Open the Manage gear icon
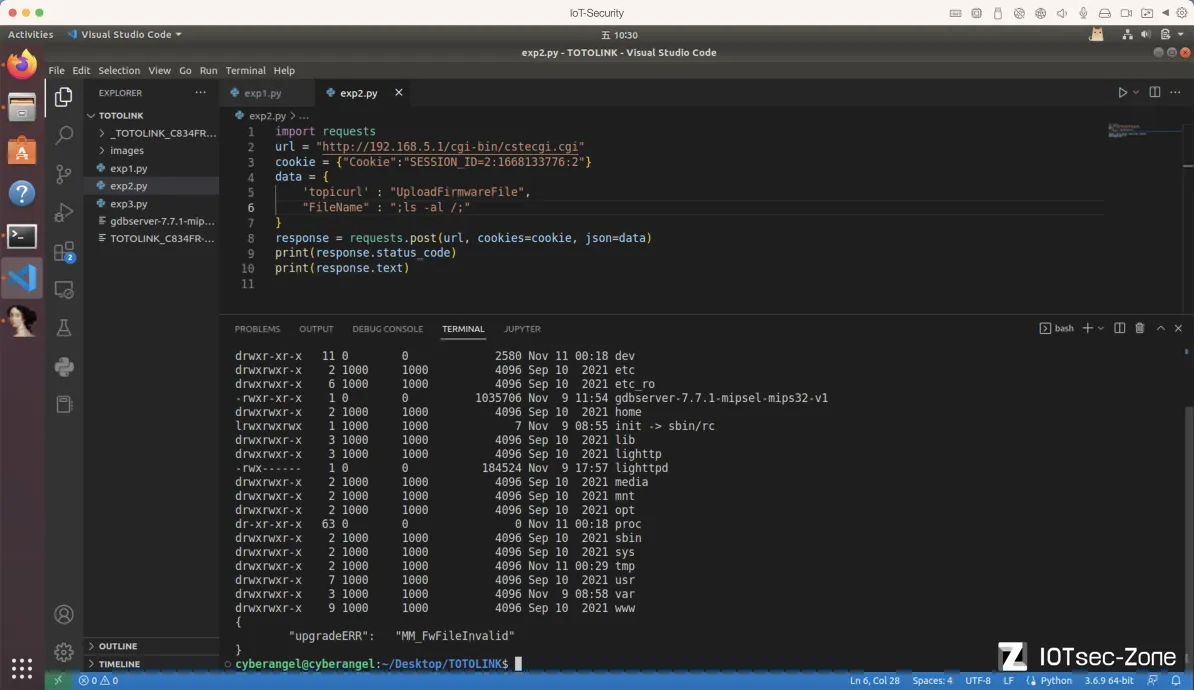1194x690 pixels. tap(64, 652)
